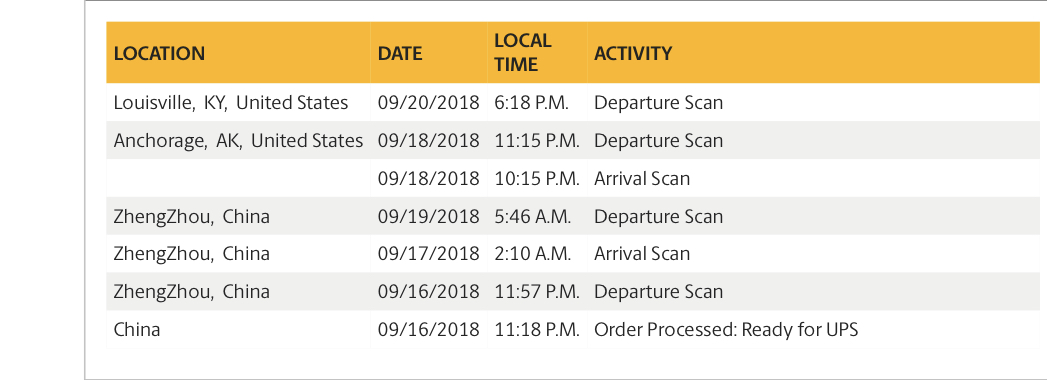
Task: Click the 5:46 A.M. time cell
Action: 538,216
